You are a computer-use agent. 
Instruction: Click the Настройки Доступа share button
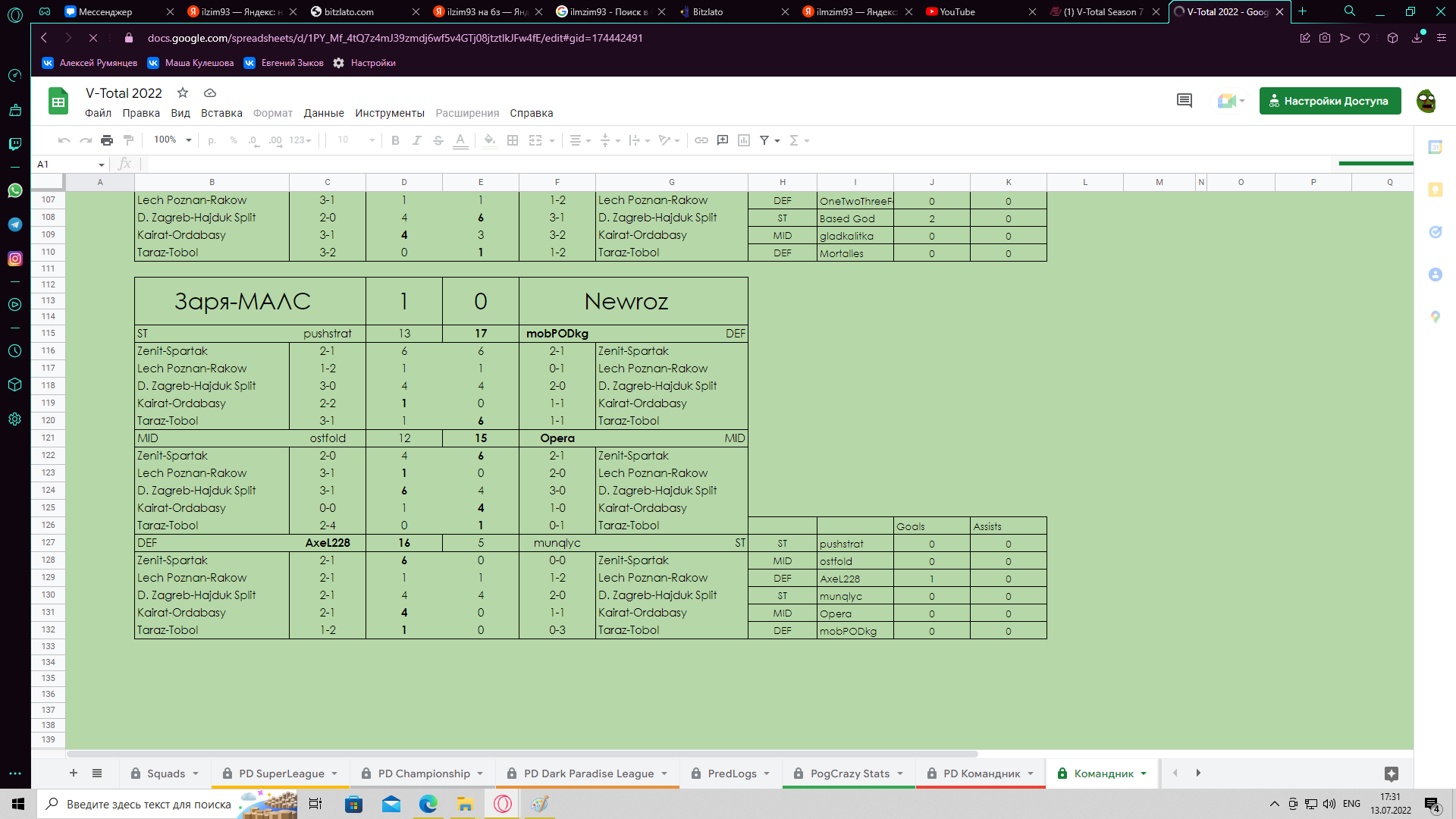(1329, 101)
